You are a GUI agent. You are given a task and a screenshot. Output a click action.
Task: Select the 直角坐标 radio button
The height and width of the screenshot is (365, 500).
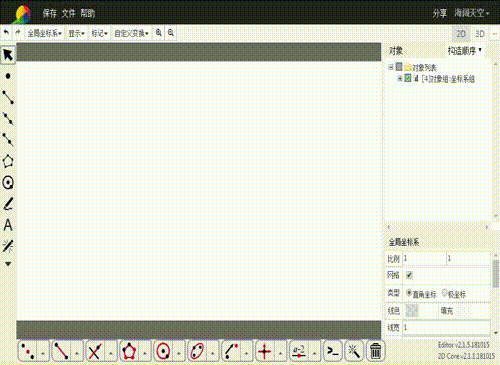409,293
